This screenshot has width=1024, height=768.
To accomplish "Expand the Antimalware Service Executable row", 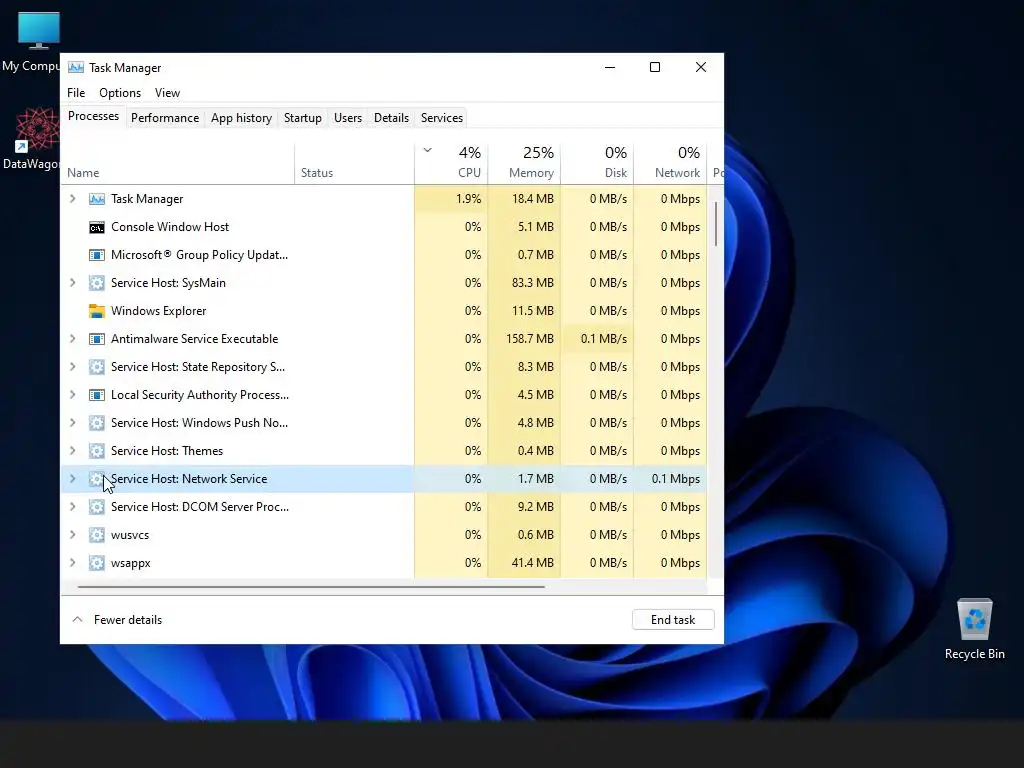I will 72,339.
